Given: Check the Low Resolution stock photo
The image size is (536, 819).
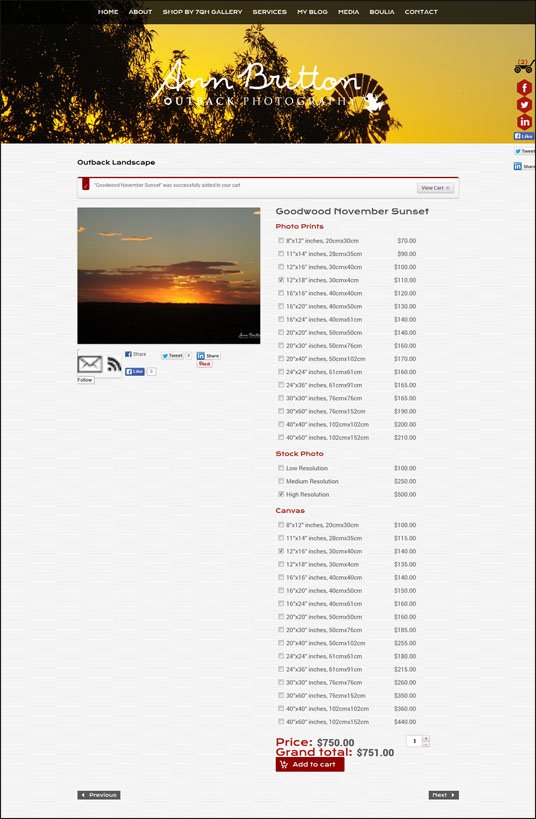Looking at the screenshot, I should tap(281, 468).
